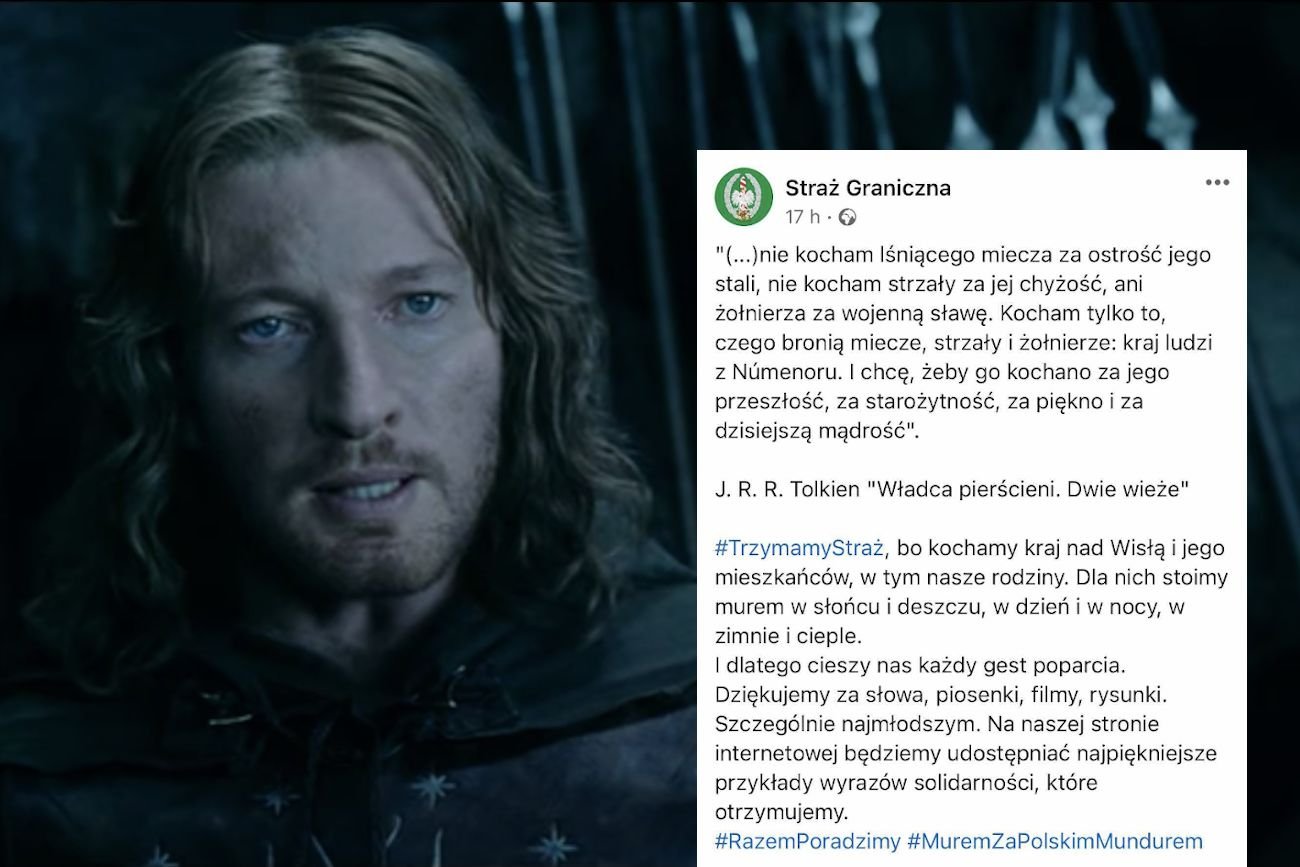The height and width of the screenshot is (867, 1300).
Task: Follow the #MuremZaPolskimMundurem hashtag
Action: click(x=1055, y=841)
